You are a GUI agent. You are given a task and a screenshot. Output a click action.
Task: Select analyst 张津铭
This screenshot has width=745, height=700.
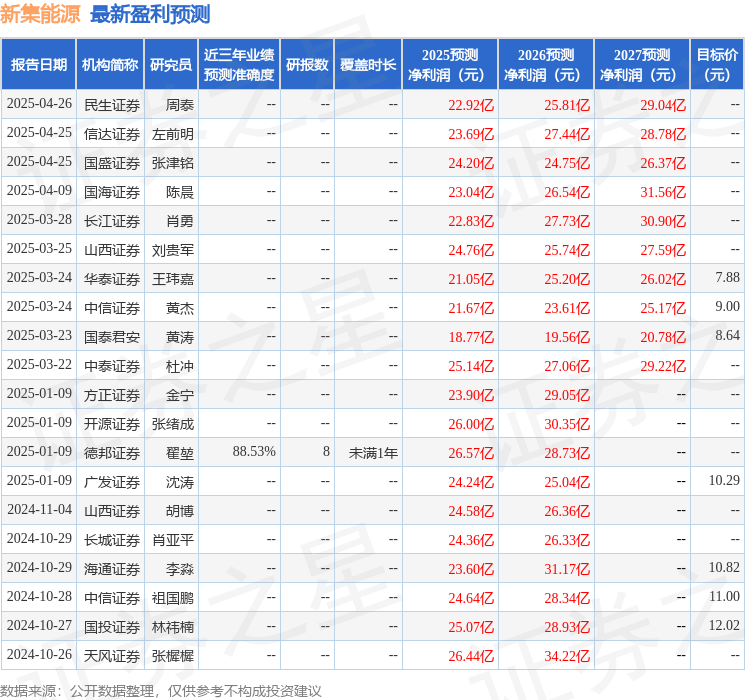point(172,163)
